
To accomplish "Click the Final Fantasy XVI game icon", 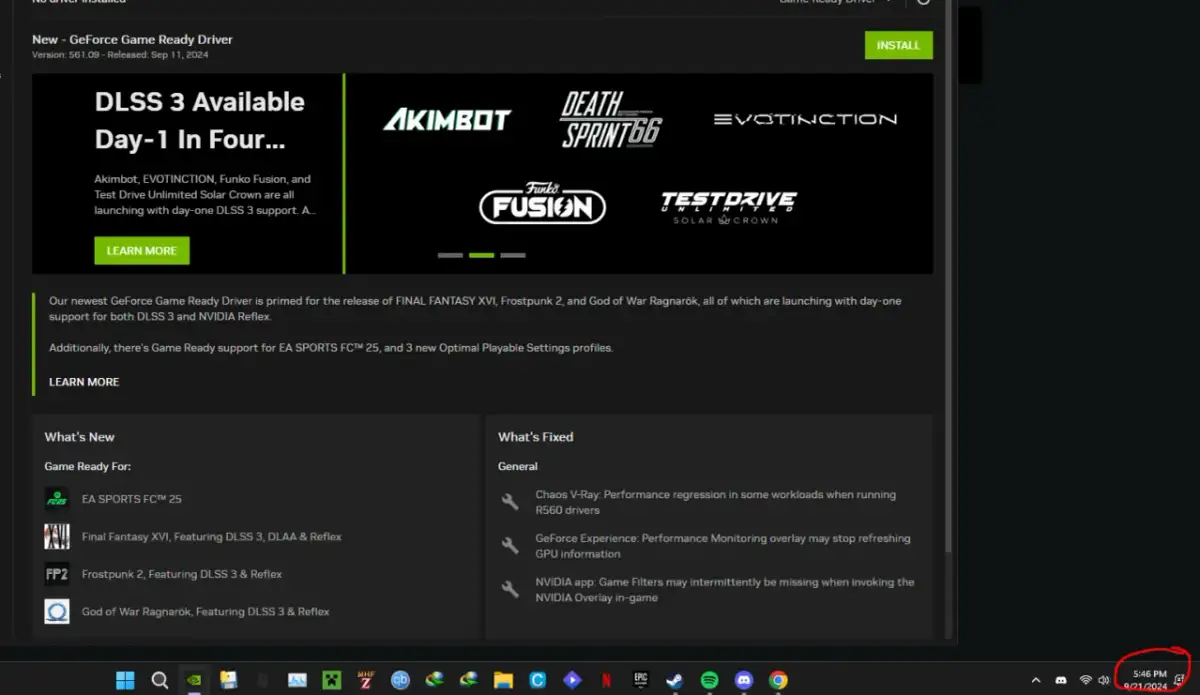I will pos(57,536).
